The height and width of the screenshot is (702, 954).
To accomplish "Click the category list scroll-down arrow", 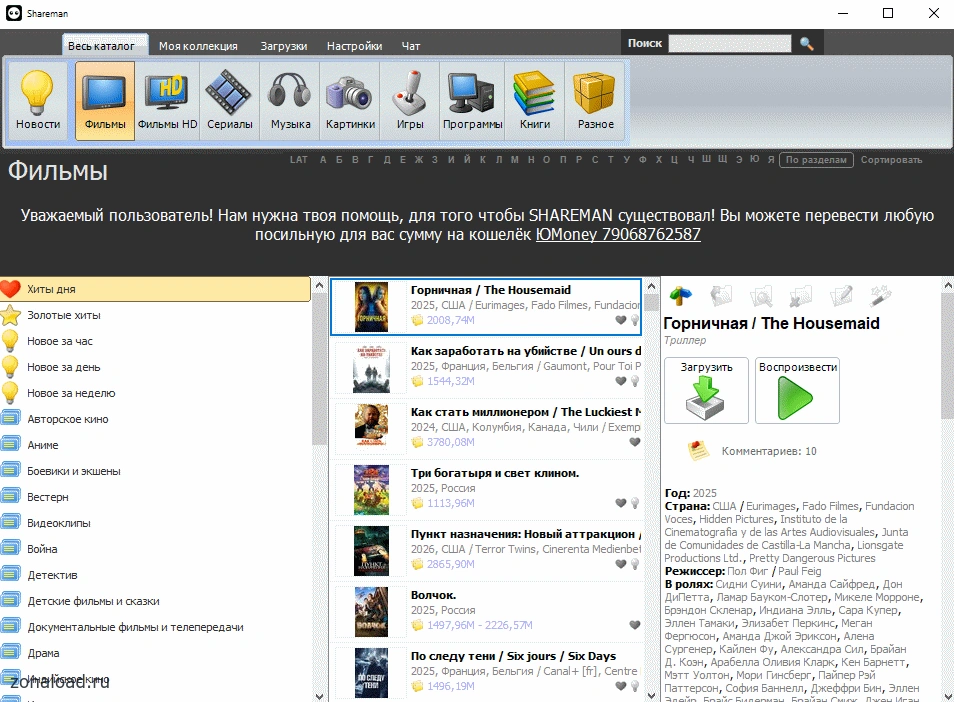I will click(319, 696).
